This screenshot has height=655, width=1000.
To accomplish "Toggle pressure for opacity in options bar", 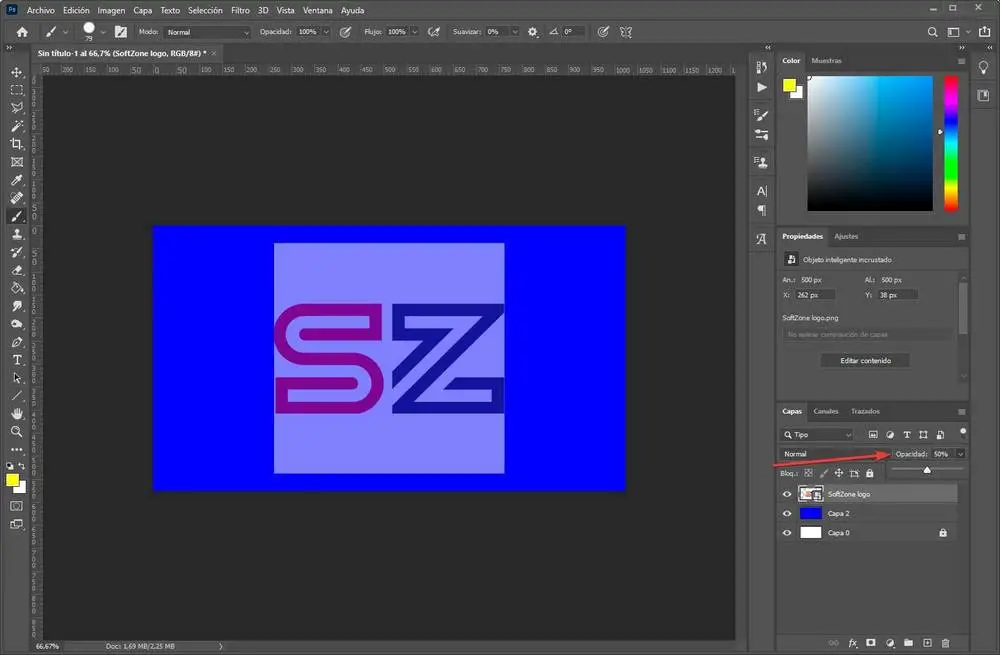I will 345,32.
